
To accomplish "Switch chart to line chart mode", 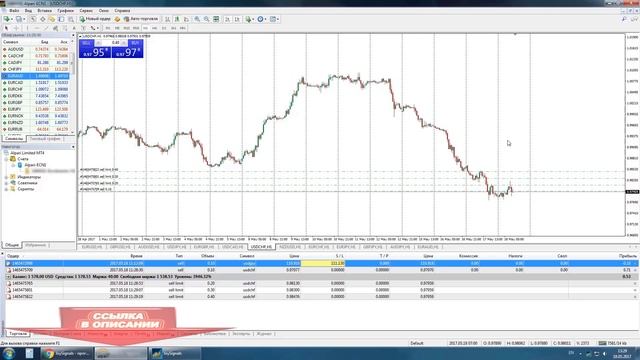I will [x=187, y=19].
